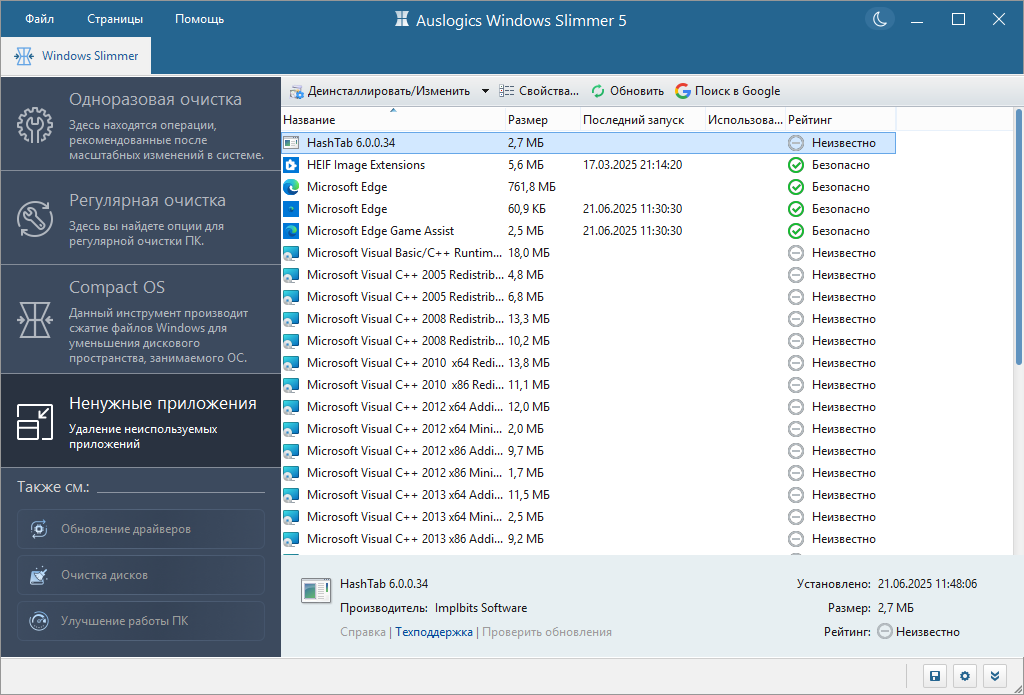Viewport: 1024px width, 695px height.
Task: Click the Обновление драйверов button
Action: (141, 529)
